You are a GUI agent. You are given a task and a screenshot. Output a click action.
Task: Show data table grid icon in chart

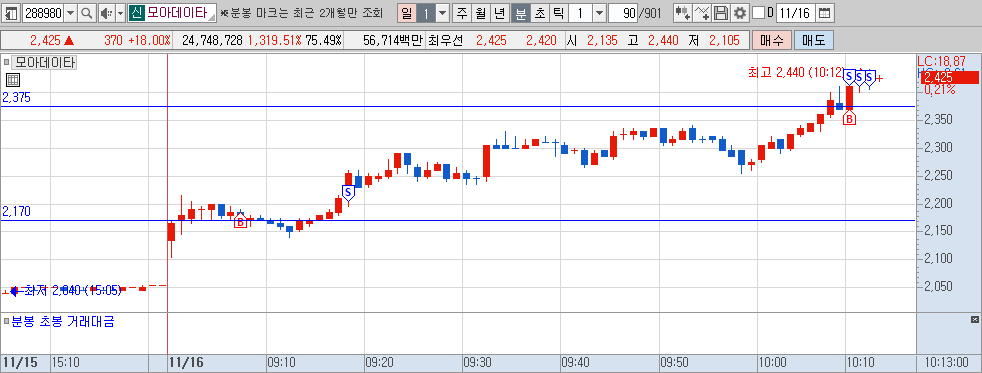coord(13,79)
